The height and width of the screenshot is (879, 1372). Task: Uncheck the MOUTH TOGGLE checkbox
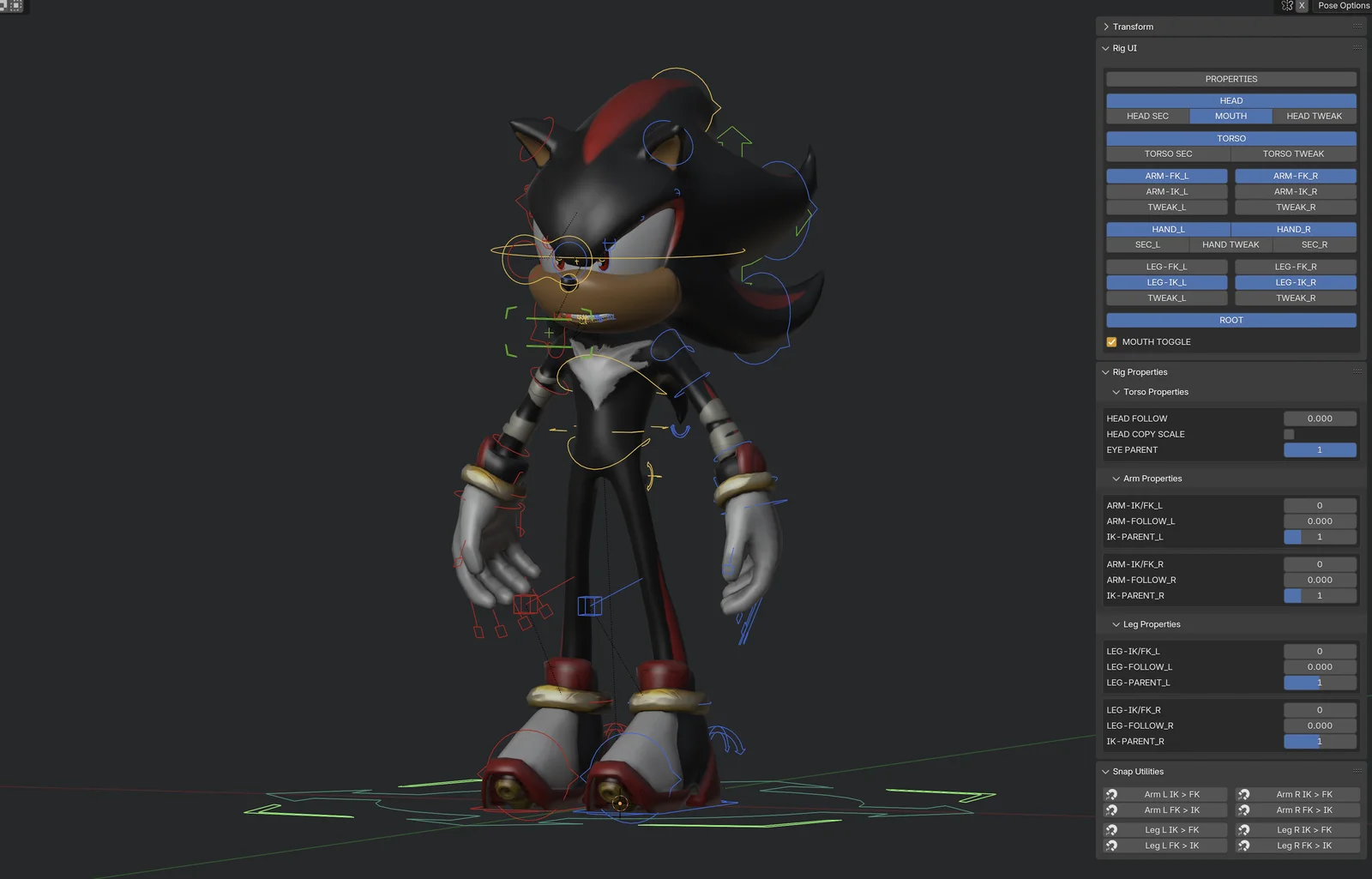click(1111, 341)
